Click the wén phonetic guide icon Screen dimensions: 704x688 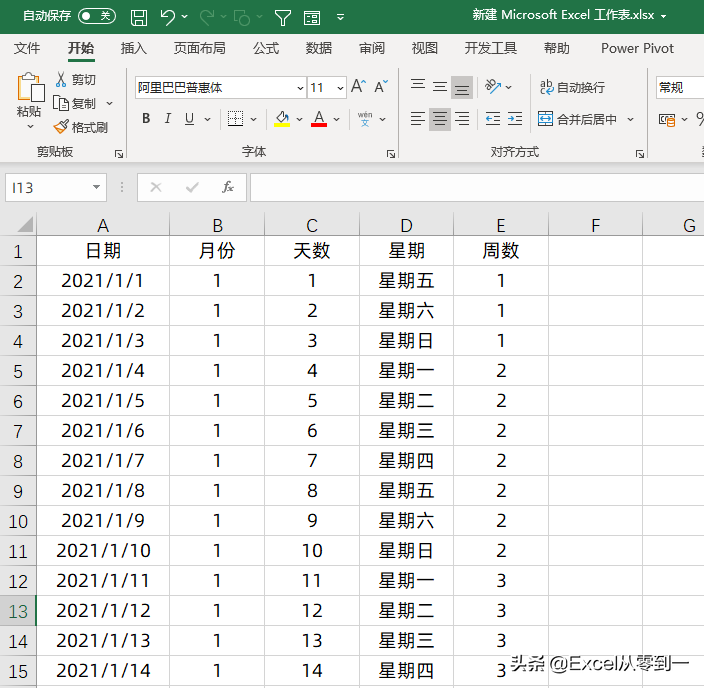365,119
